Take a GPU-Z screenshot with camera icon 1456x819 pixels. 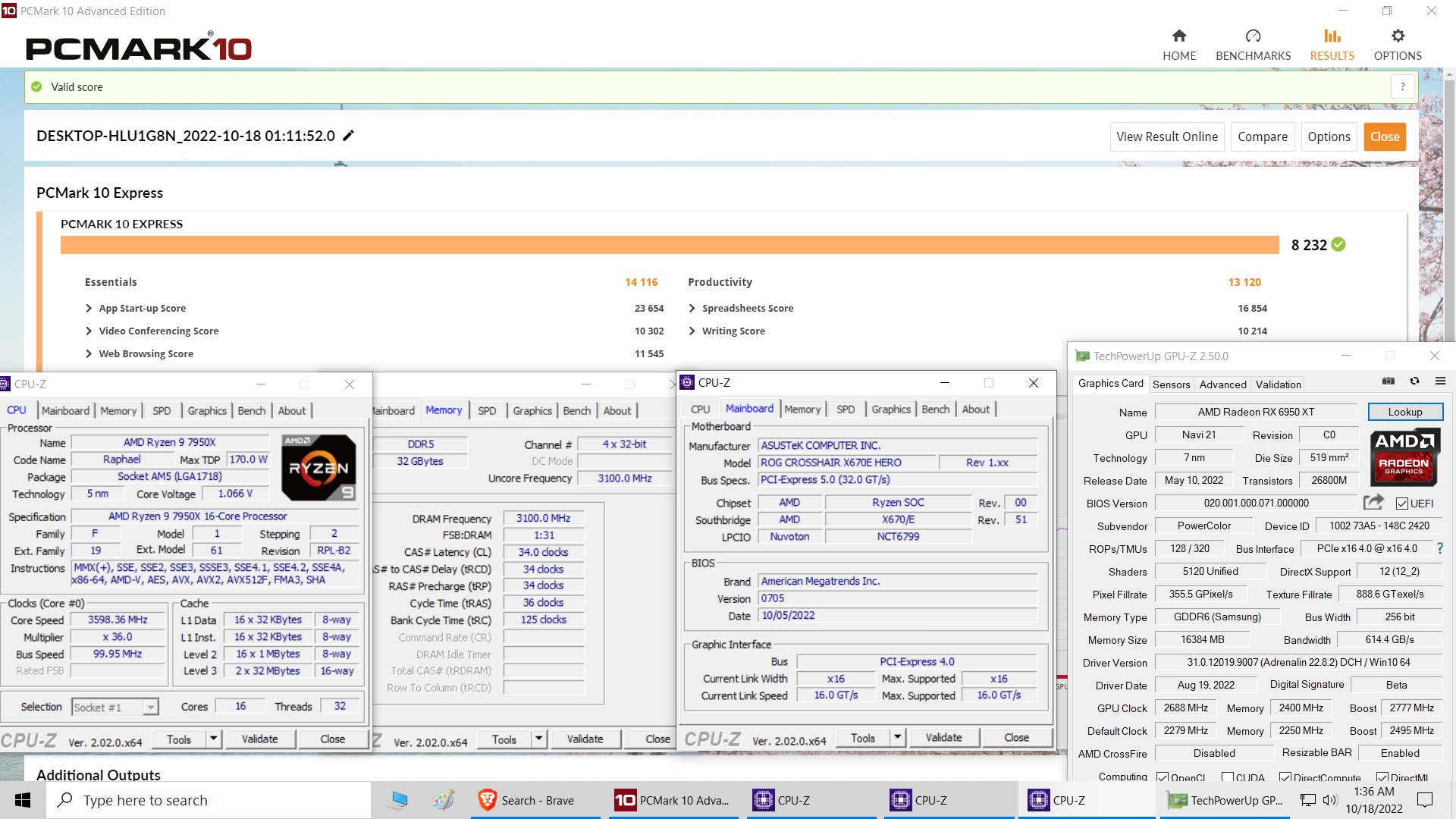[x=1389, y=381]
